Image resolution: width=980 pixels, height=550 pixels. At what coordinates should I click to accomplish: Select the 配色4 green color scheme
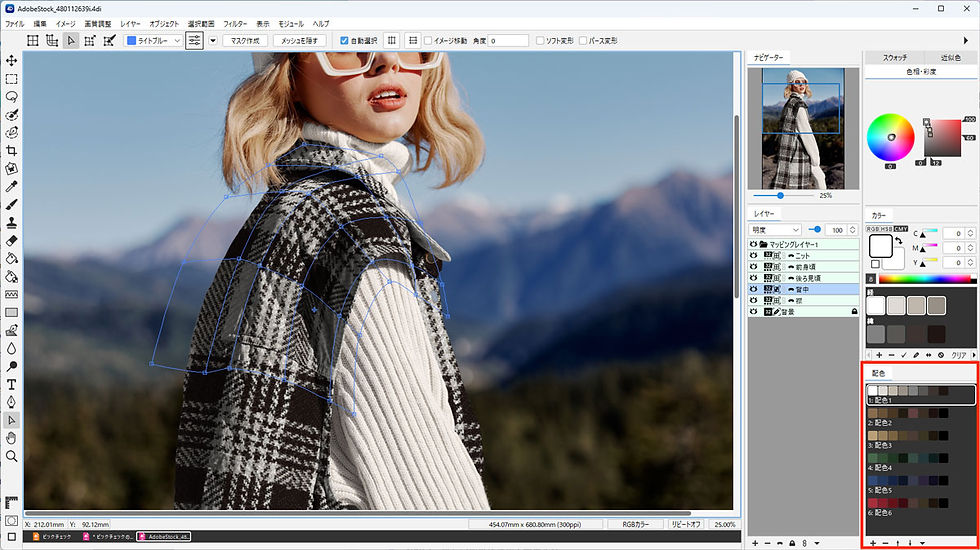(921, 462)
